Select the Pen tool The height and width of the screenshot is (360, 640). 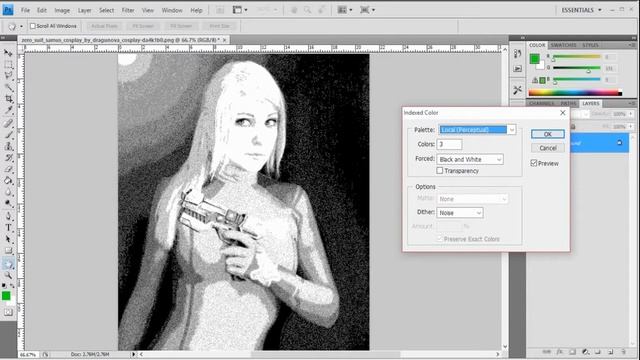pos(8,216)
